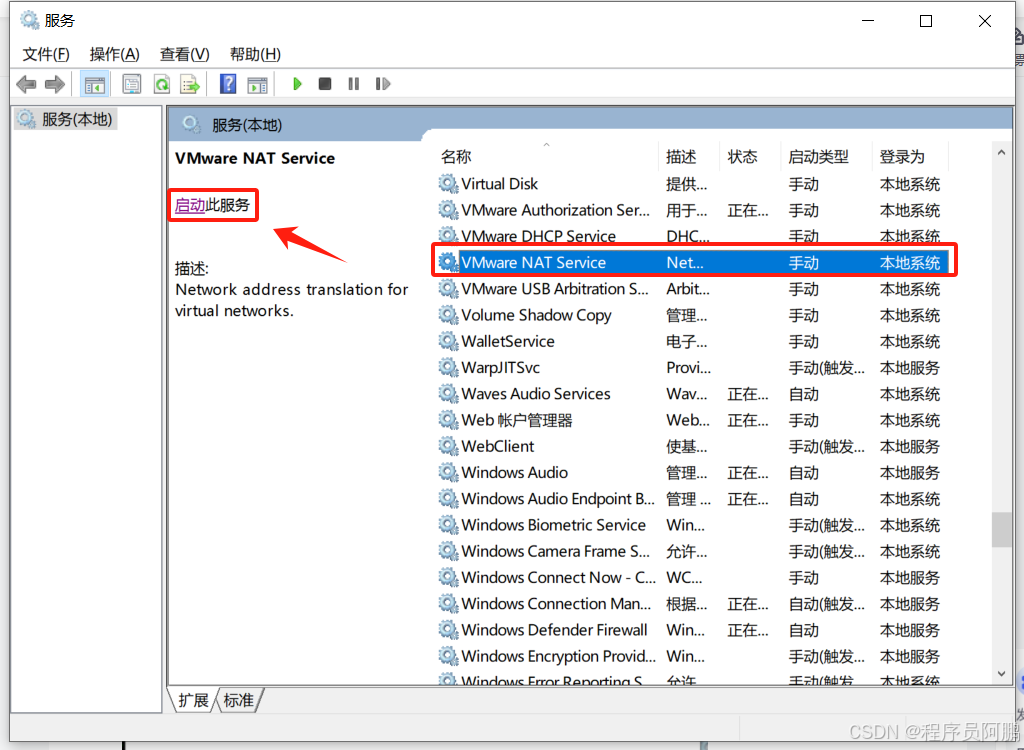Select the Windows Audio Endpoint Builder row

point(692,498)
